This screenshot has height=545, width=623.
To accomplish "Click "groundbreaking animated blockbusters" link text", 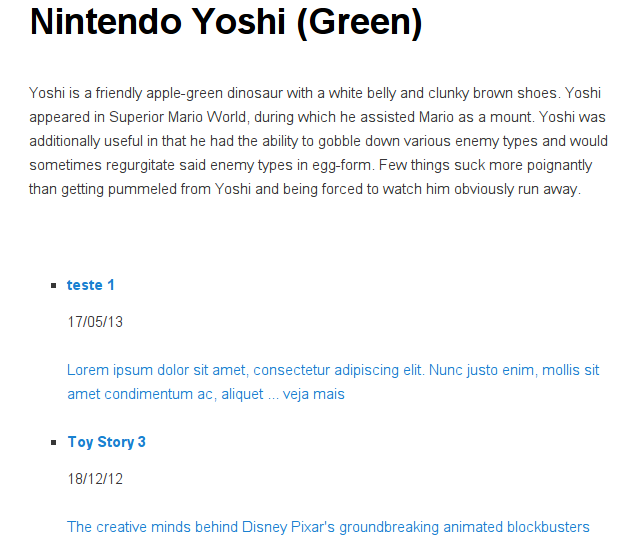I will coord(464,527).
